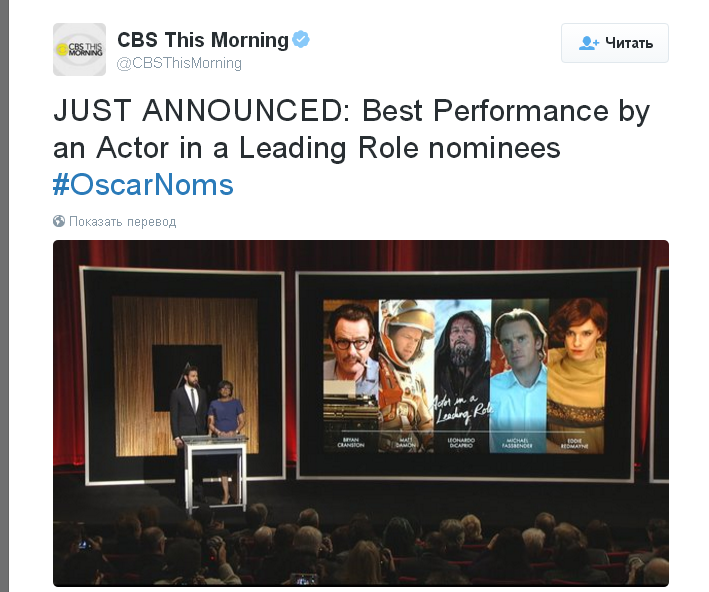
Task: Click the MATT DAMON name caption
Action: point(406,439)
